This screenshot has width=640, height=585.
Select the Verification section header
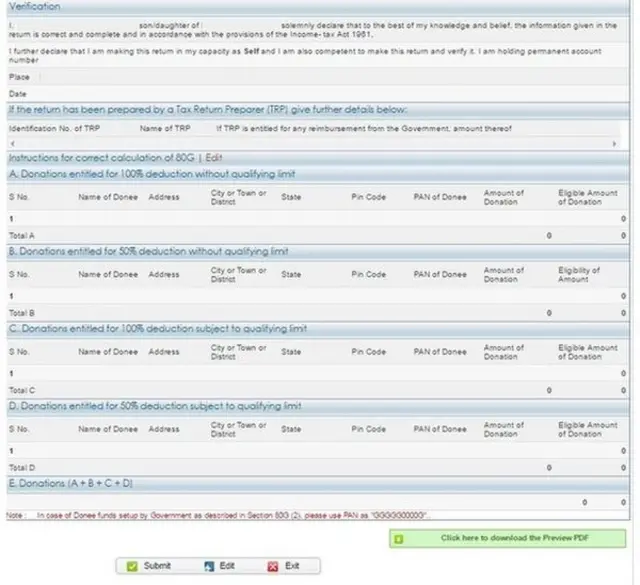pos(318,7)
